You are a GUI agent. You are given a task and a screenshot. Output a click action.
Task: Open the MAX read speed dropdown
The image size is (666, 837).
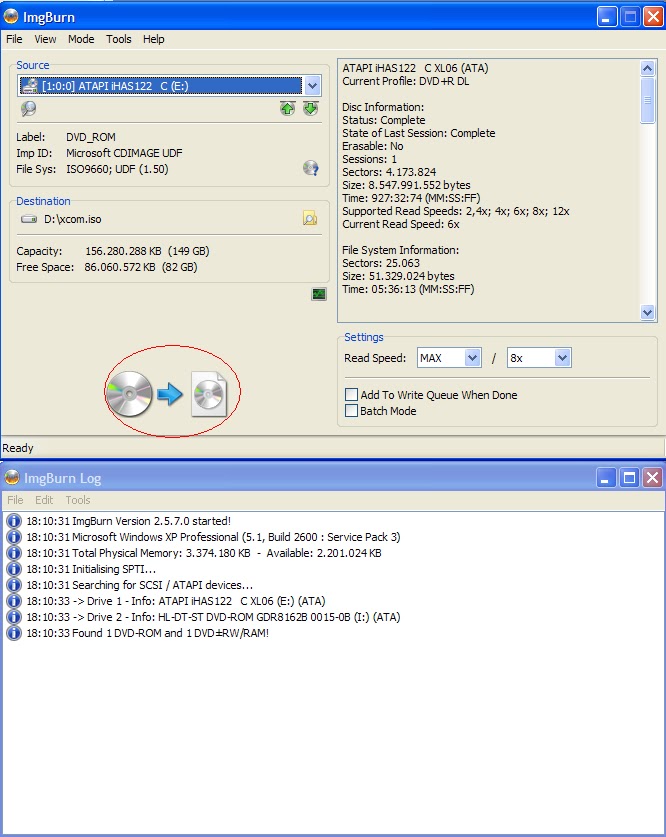(x=472, y=358)
